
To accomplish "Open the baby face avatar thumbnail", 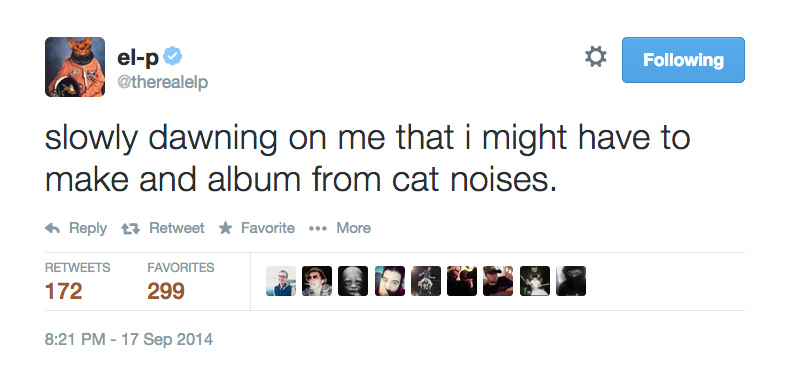I will click(353, 281).
